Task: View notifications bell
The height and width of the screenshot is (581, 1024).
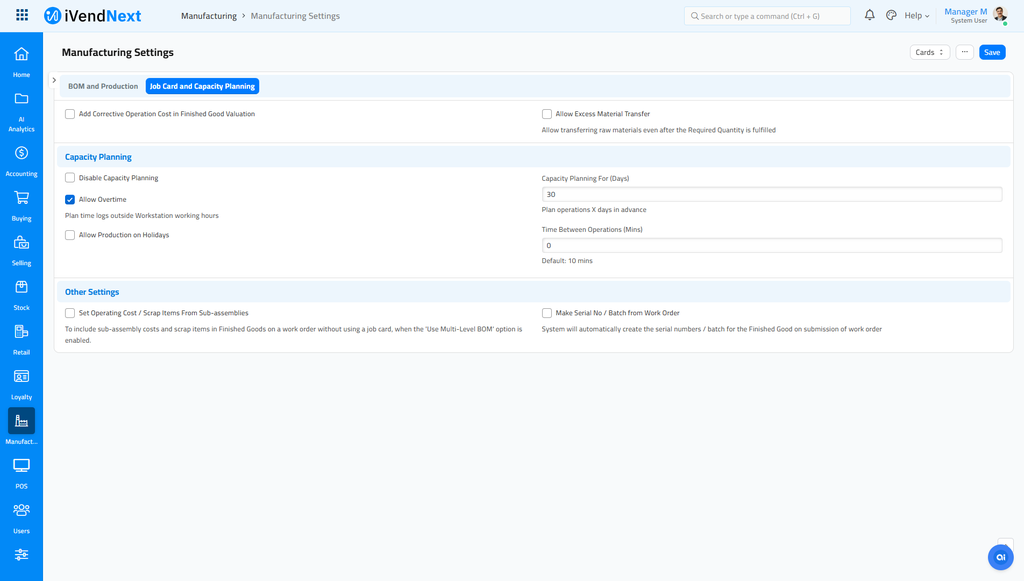Action: 869,15
